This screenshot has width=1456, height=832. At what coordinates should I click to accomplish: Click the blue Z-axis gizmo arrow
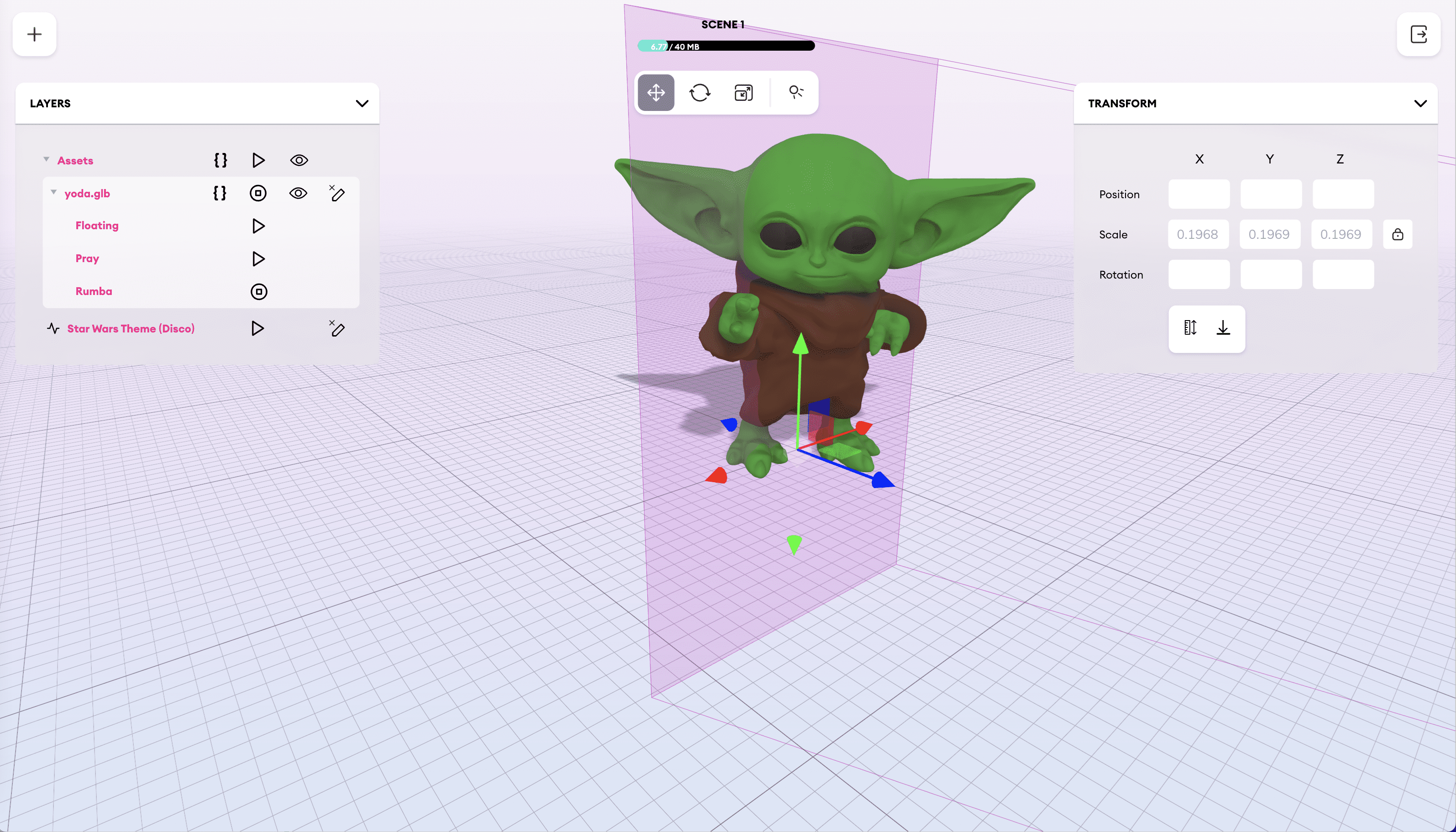coord(883,480)
